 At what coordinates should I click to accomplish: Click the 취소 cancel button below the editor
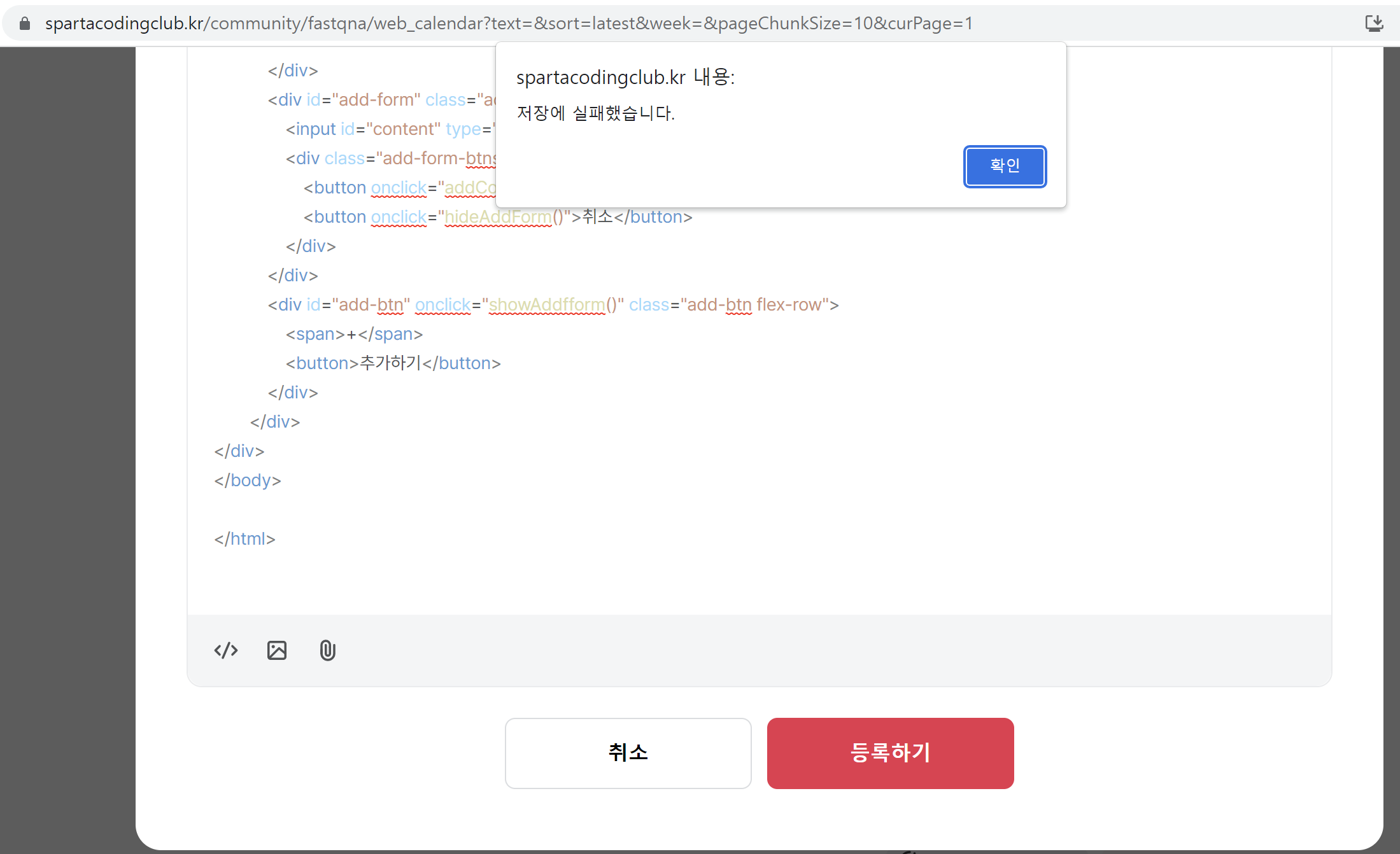628,753
